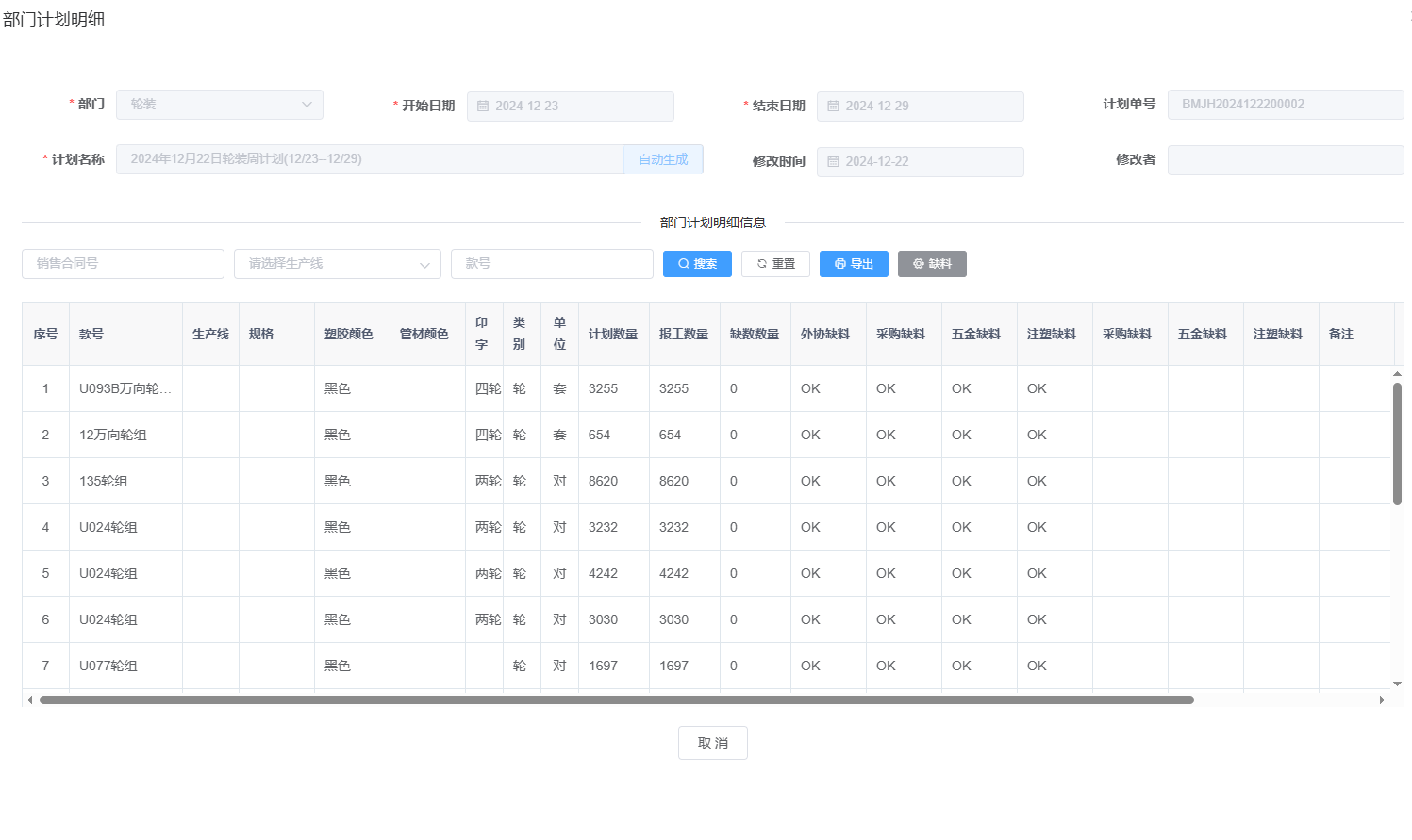Click the 自动生成 auto-generate button
Screen dimensions: 1412x840
click(663, 159)
